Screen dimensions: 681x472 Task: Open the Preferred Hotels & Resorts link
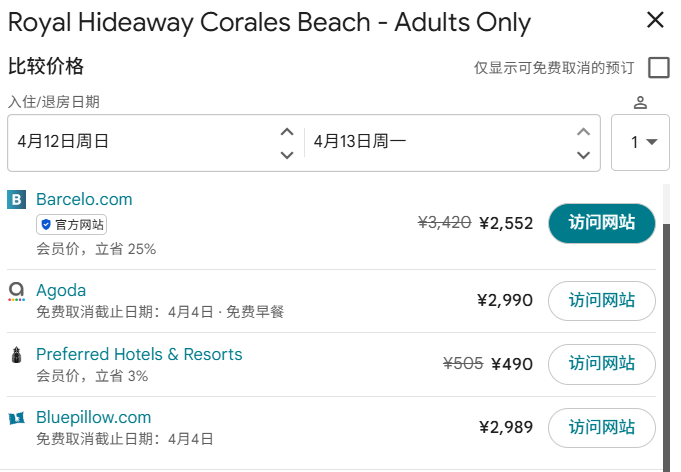139,355
